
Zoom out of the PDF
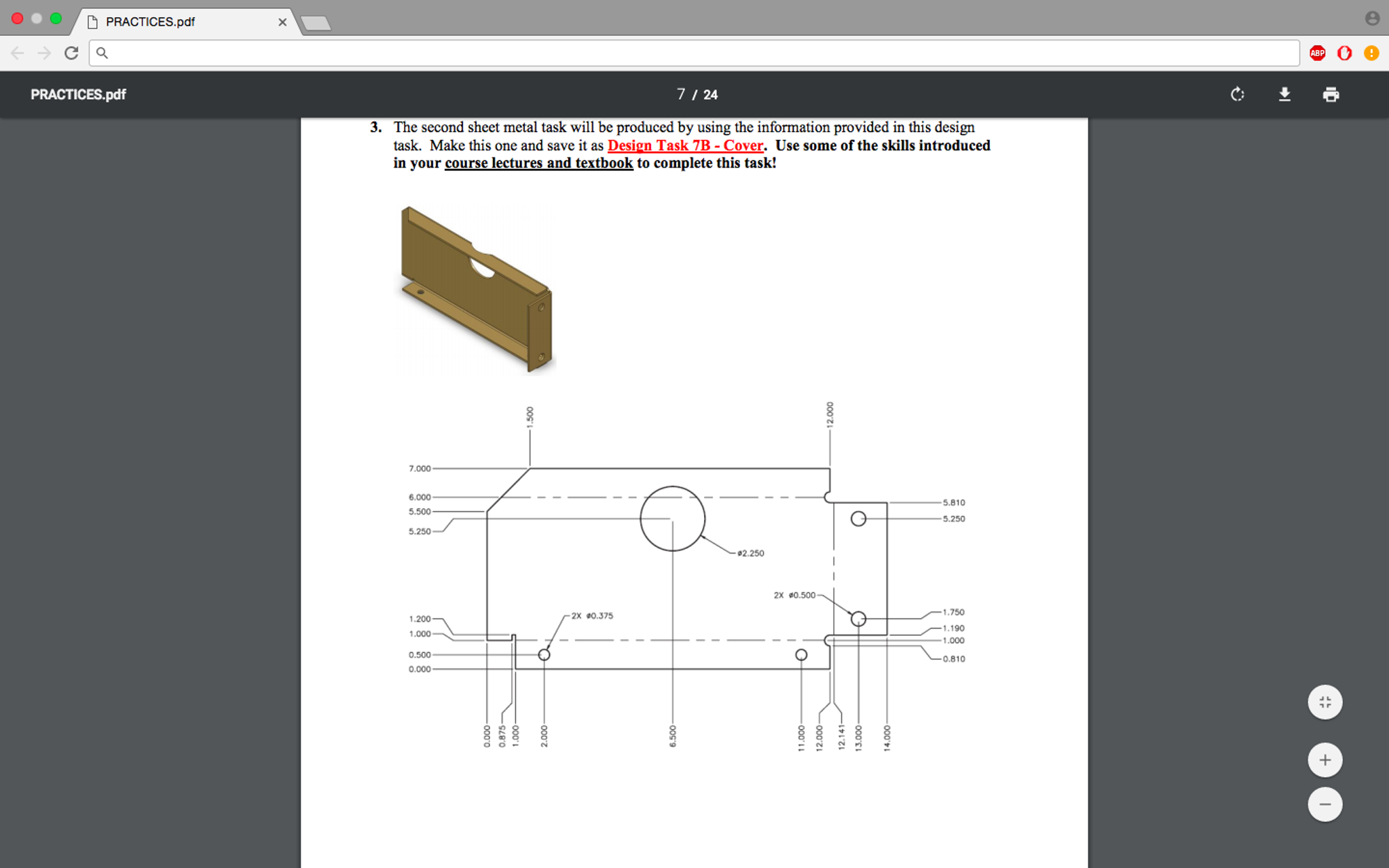coord(1325,804)
